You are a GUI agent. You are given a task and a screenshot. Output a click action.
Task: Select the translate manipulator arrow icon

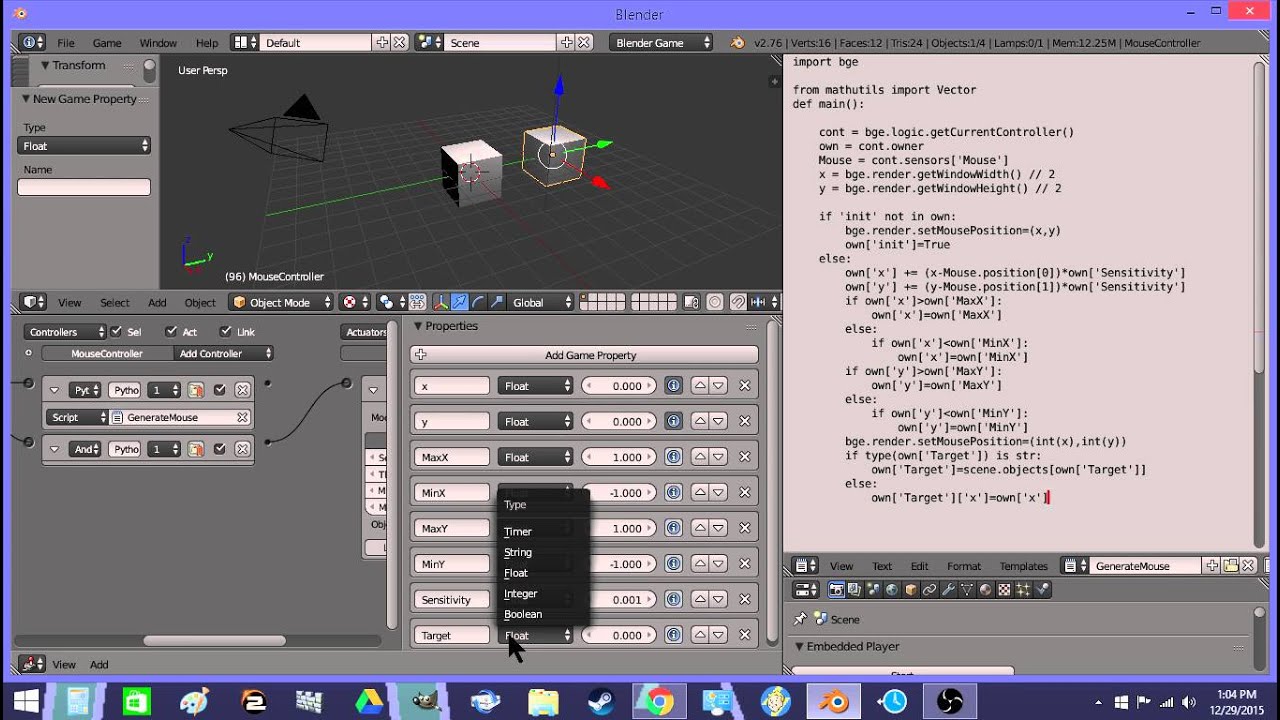[460, 302]
